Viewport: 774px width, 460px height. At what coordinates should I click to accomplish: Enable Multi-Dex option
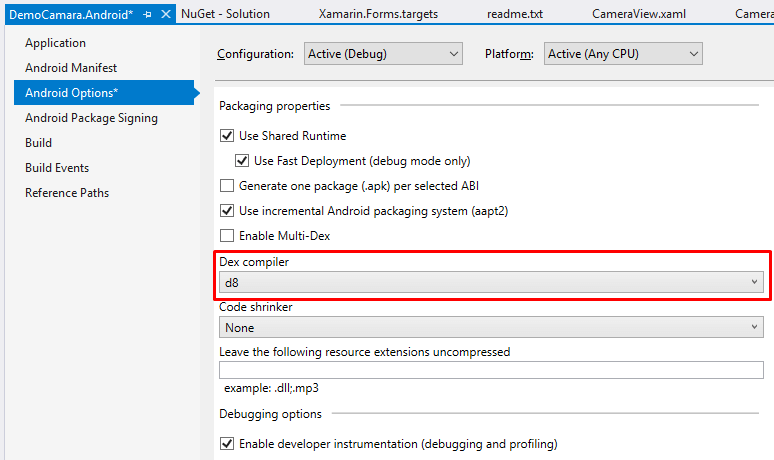click(227, 235)
